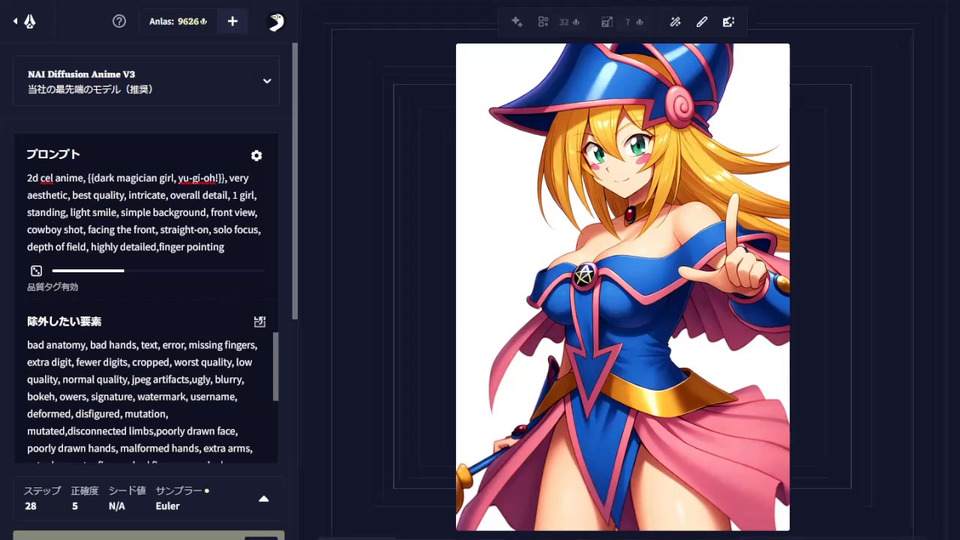960x540 pixels.
Task: Click the enhance sparkles icon in toolbar
Action: [x=517, y=22]
